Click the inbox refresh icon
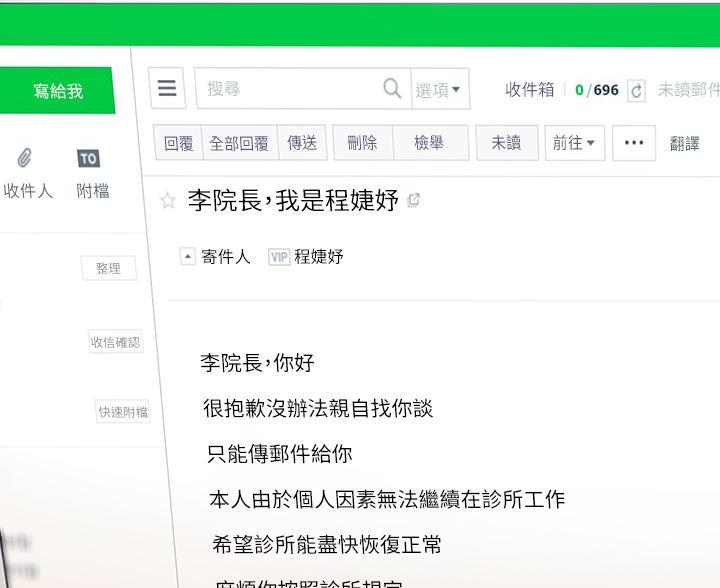This screenshot has width=720, height=588. 636,90
